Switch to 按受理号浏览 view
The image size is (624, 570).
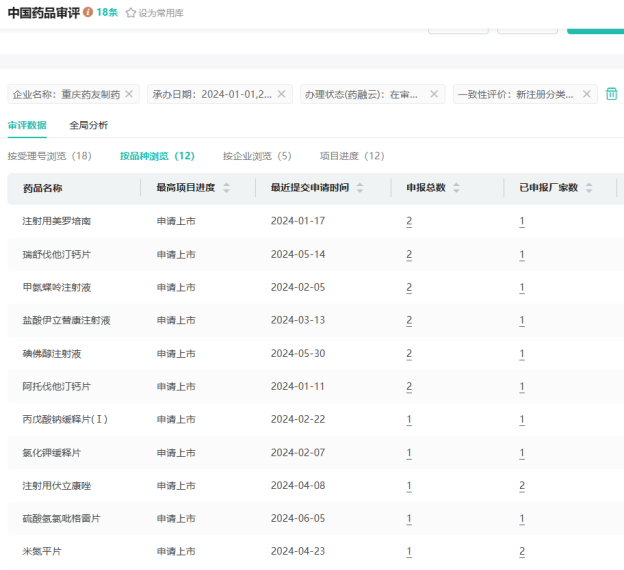pos(49,156)
